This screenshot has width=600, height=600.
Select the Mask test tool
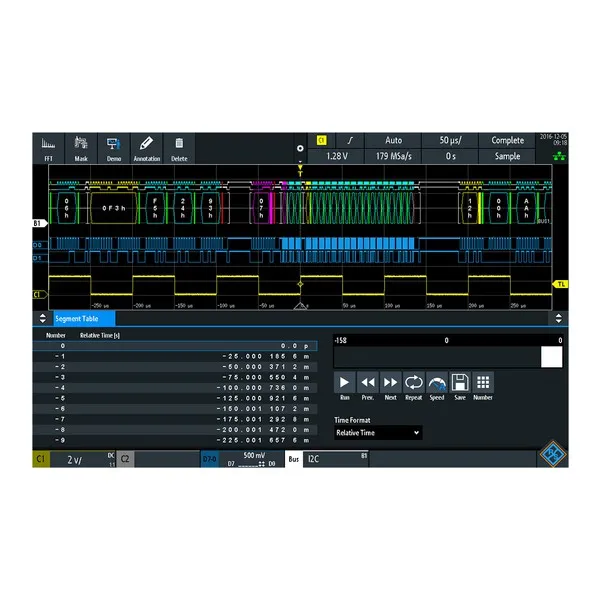point(81,148)
